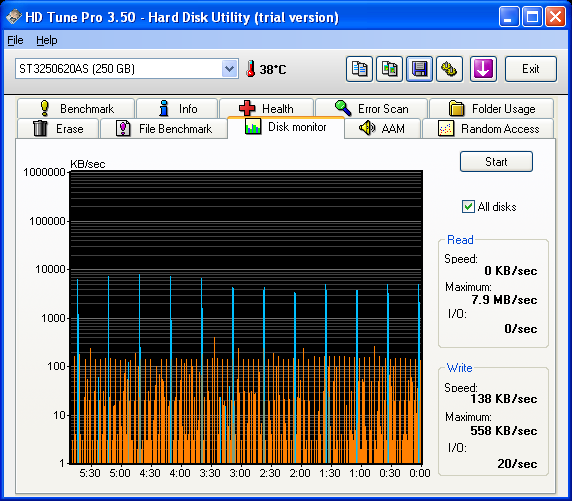Switch to the Benchmark tab

tap(76, 109)
